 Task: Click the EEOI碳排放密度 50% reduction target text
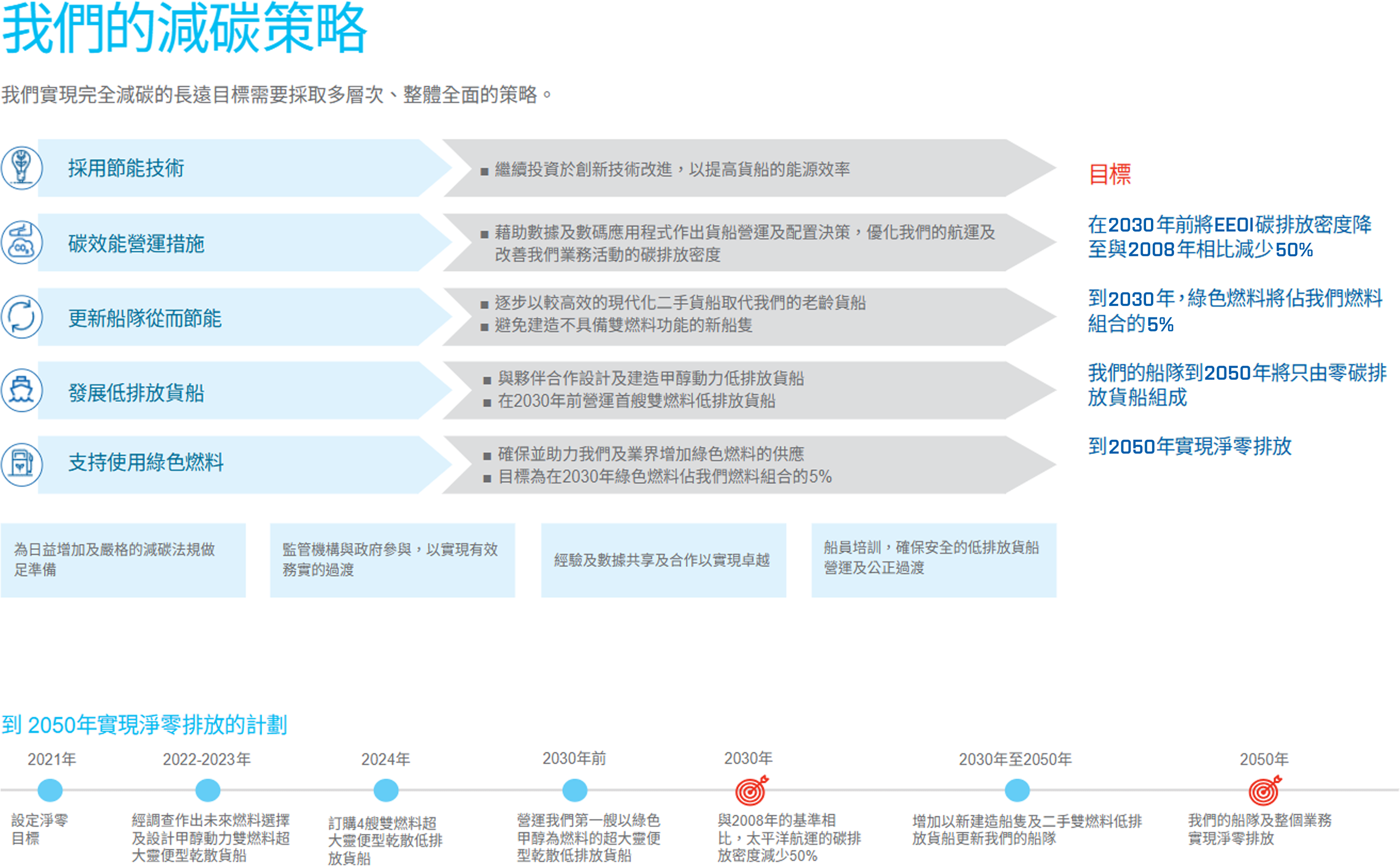point(1229,237)
